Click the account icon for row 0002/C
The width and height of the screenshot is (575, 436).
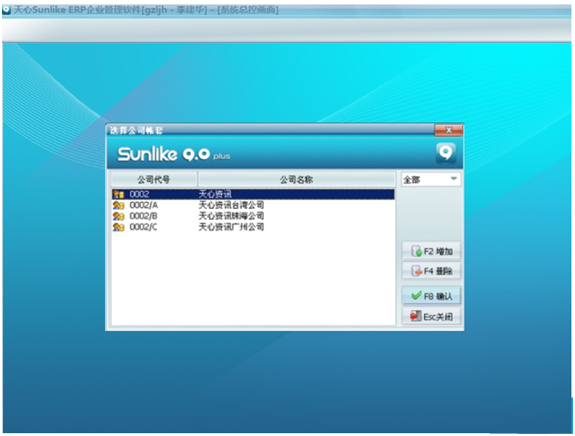click(x=118, y=227)
